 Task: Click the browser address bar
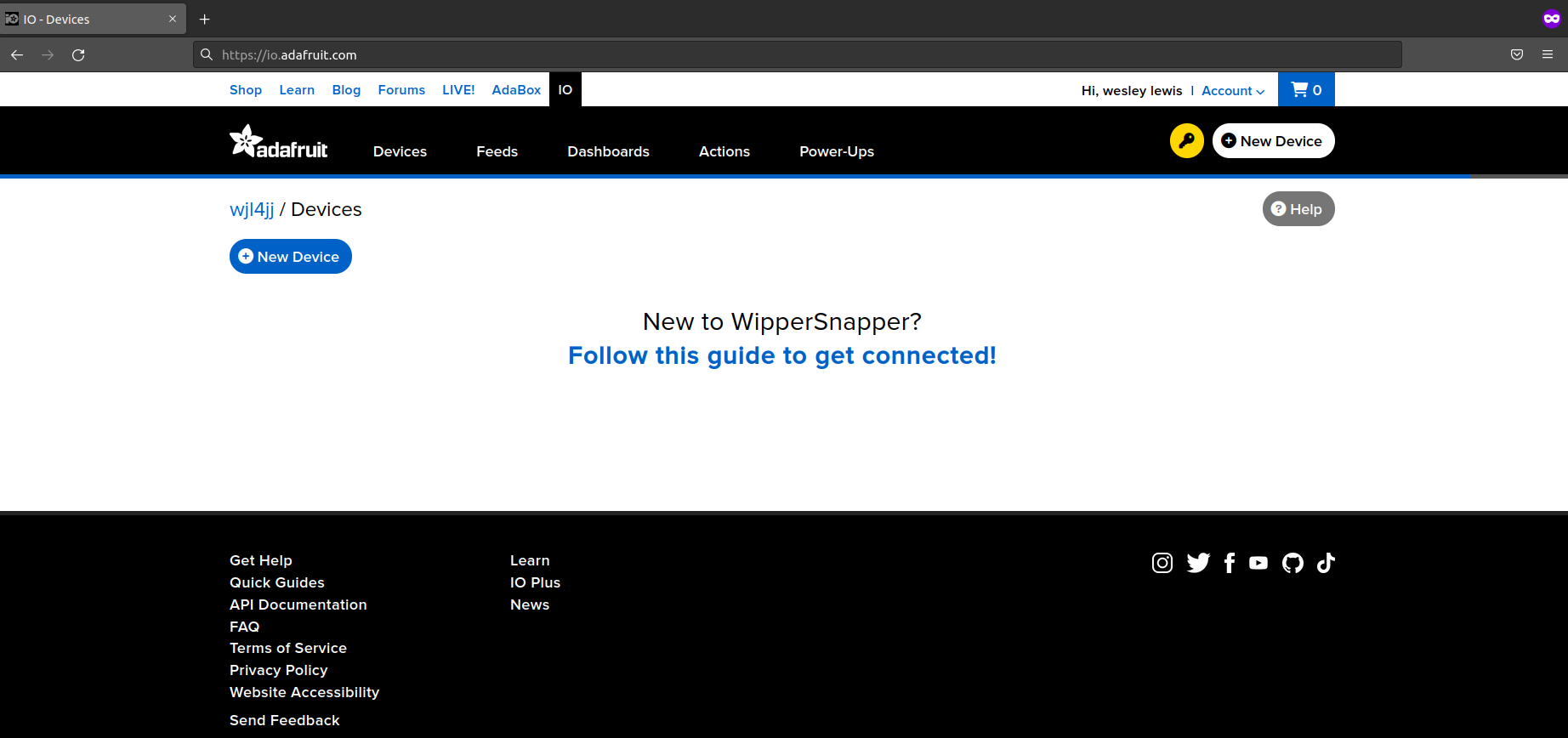tap(798, 54)
